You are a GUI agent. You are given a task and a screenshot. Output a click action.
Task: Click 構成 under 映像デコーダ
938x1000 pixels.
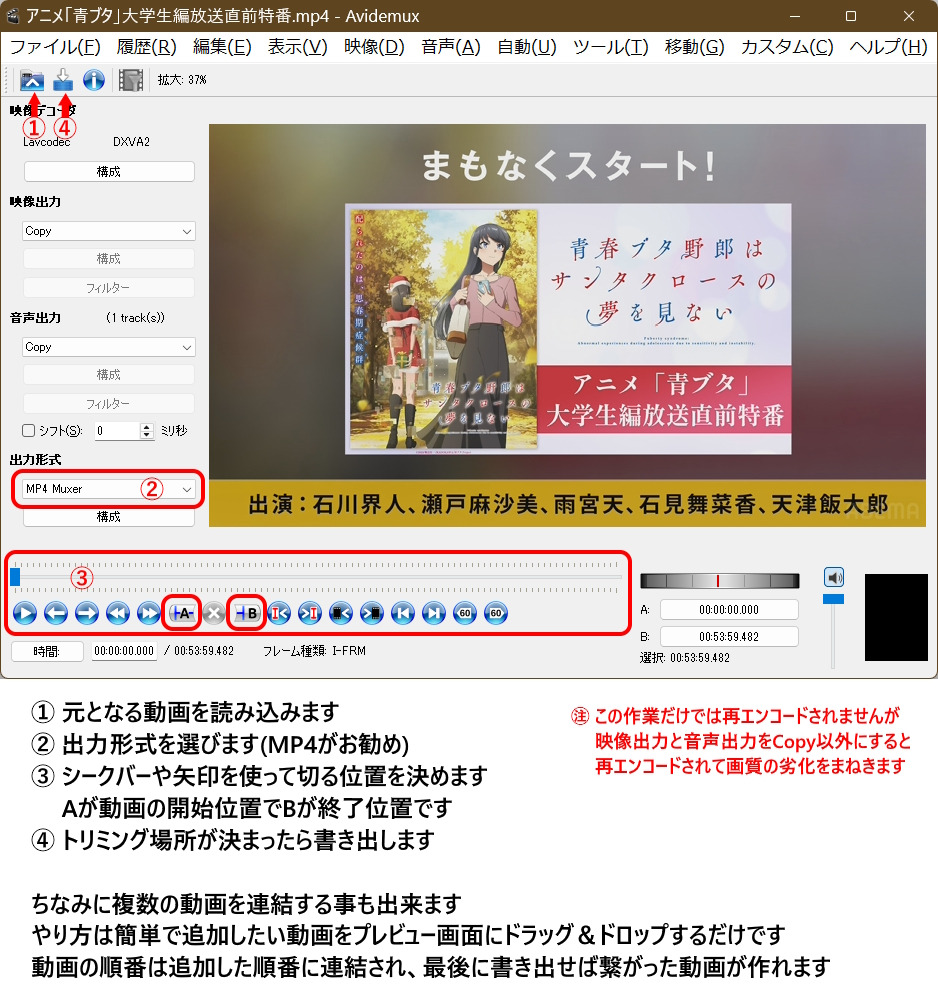point(109,172)
